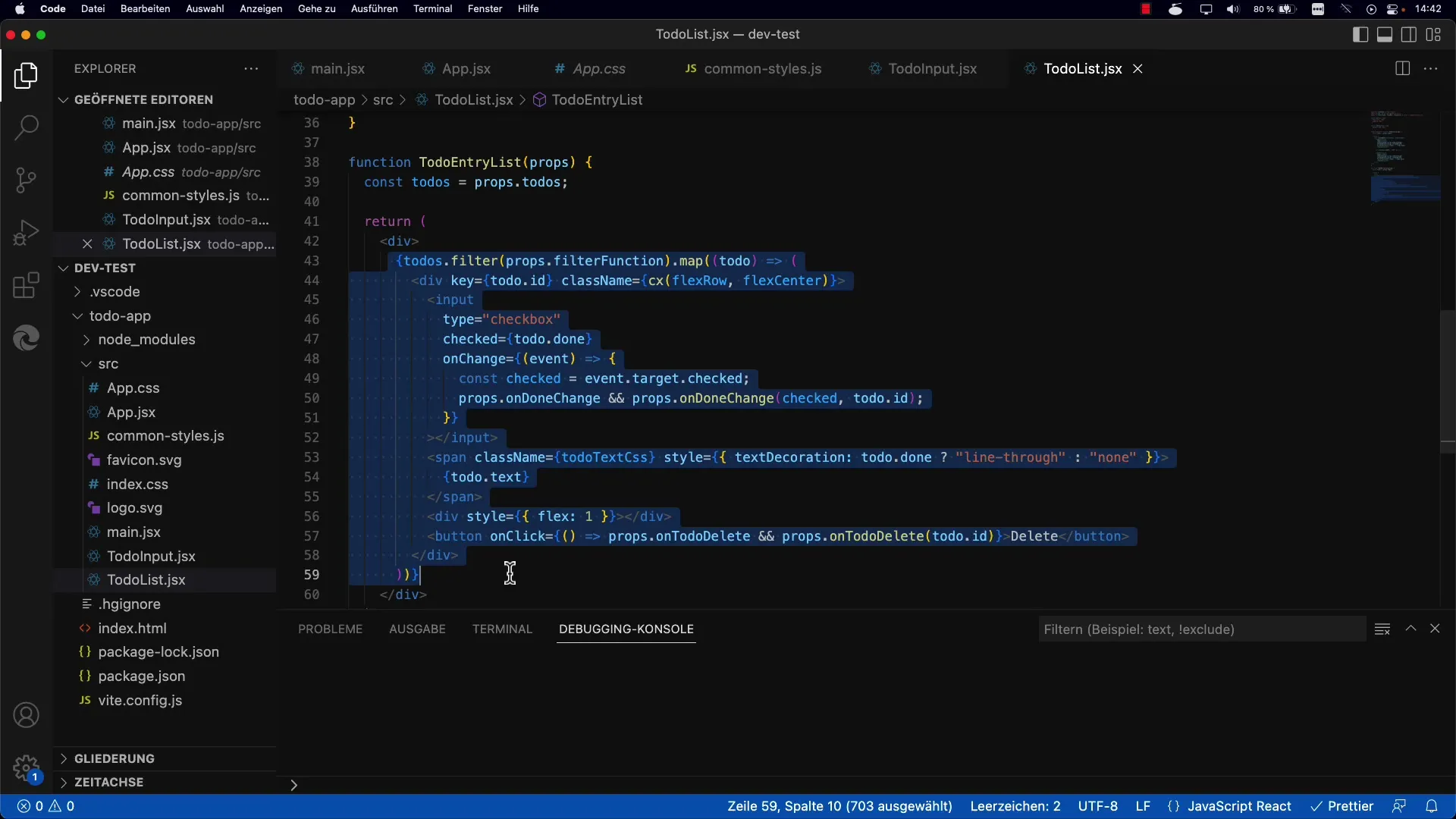Open the AUSGABE panel tab
Viewport: 1456px width, 819px height.
(x=417, y=629)
